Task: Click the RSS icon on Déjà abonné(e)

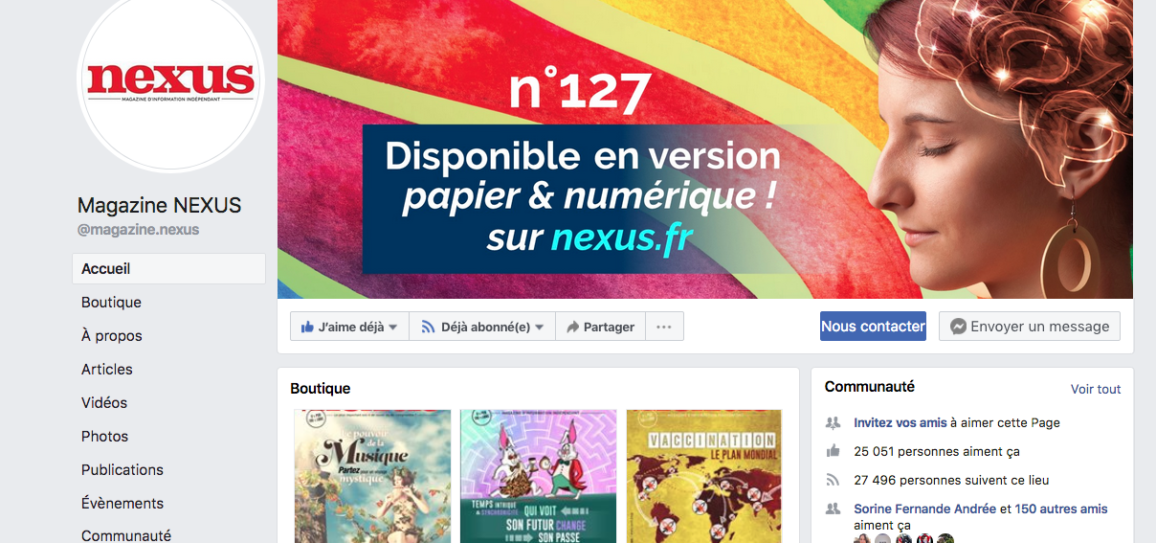Action: pos(428,327)
